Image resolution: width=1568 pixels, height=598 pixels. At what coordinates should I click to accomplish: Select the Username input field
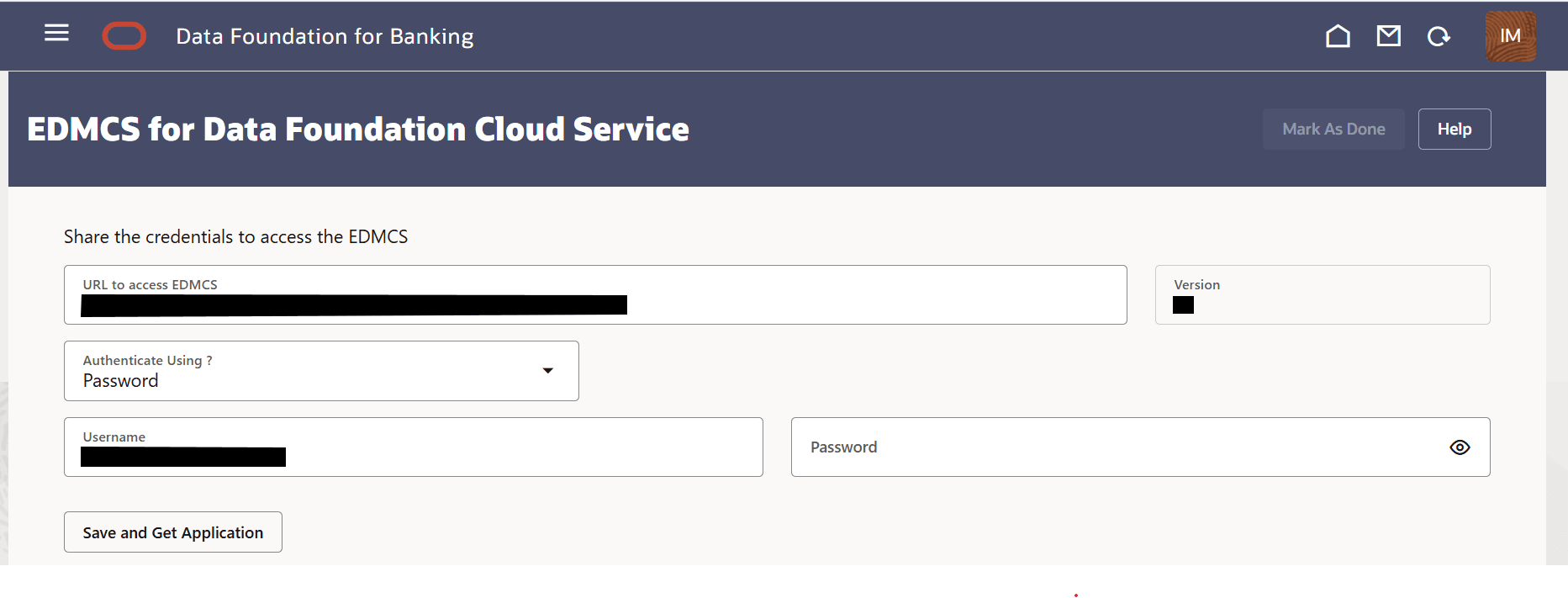[x=414, y=447]
